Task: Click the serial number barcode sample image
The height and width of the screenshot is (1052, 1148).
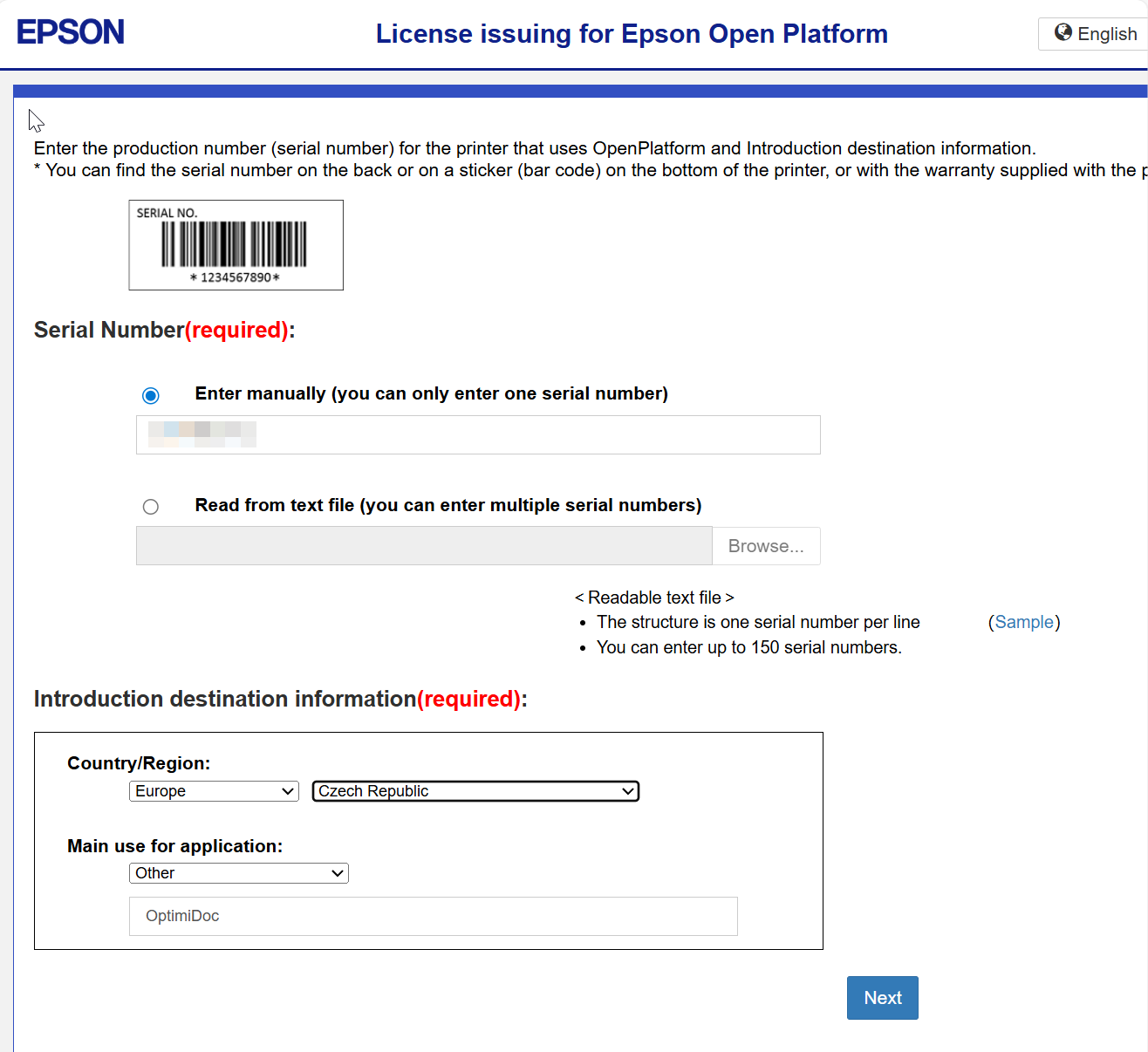Action: point(236,245)
